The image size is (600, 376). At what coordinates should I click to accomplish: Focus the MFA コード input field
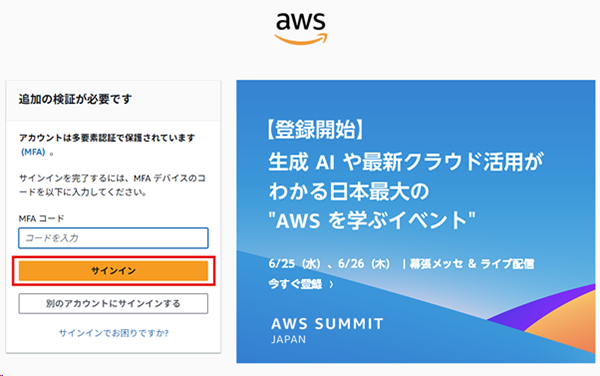(113, 238)
